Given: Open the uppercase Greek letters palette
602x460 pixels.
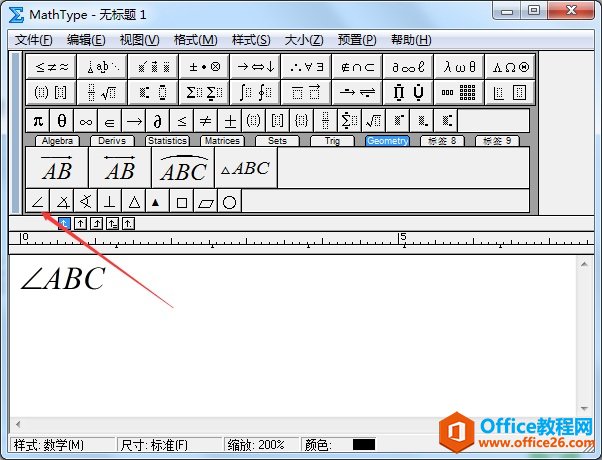Looking at the screenshot, I should point(510,67).
